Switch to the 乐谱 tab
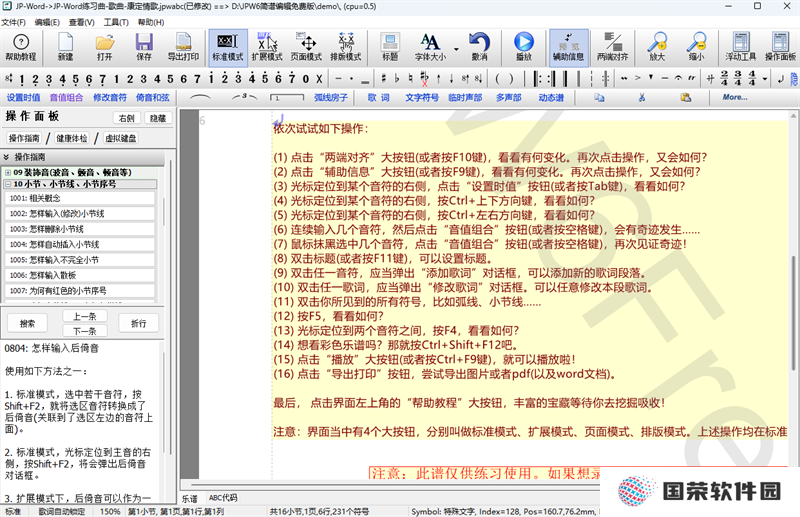 click(190, 498)
